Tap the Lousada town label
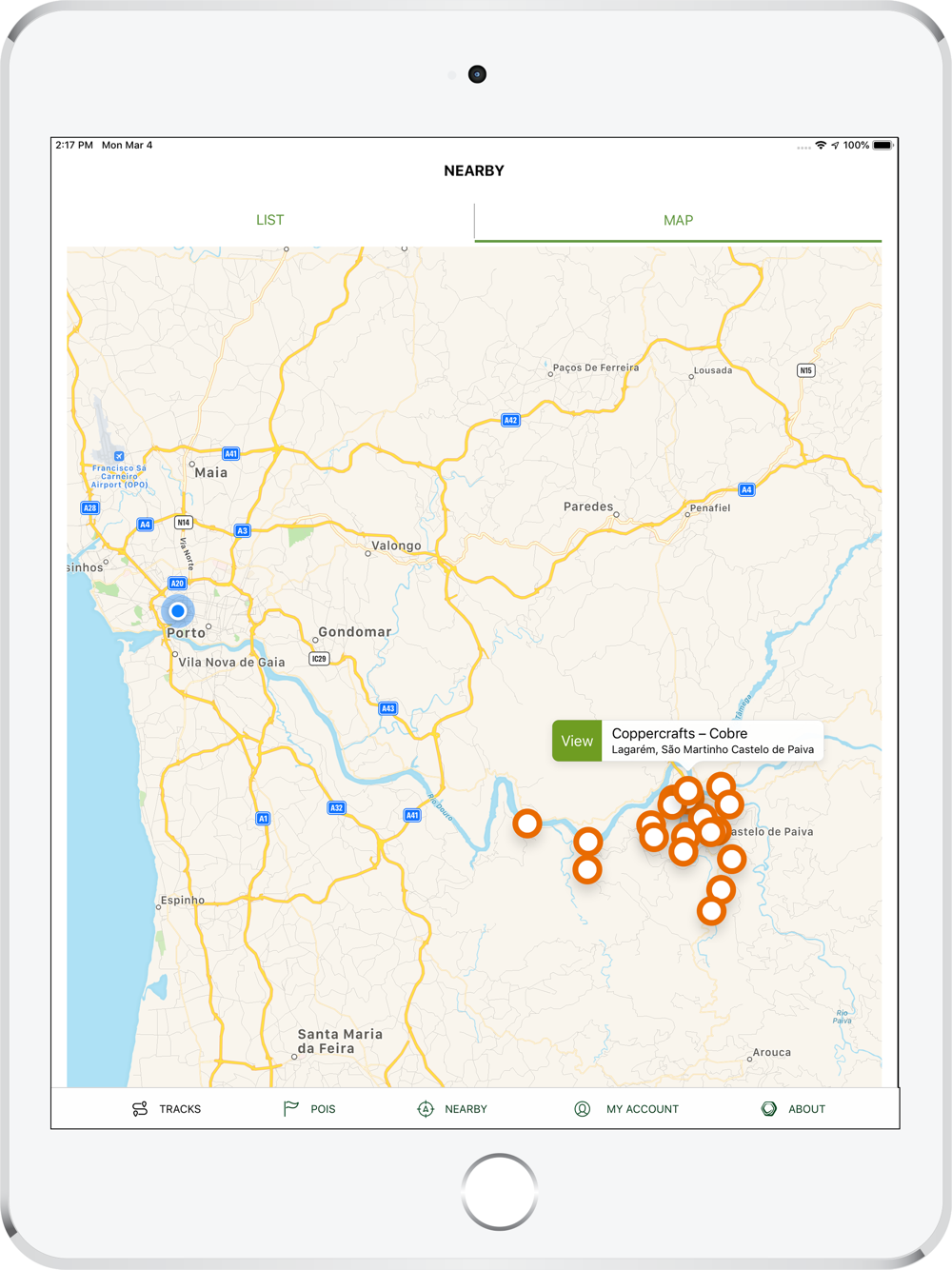This screenshot has width=952, height=1270. 713,370
